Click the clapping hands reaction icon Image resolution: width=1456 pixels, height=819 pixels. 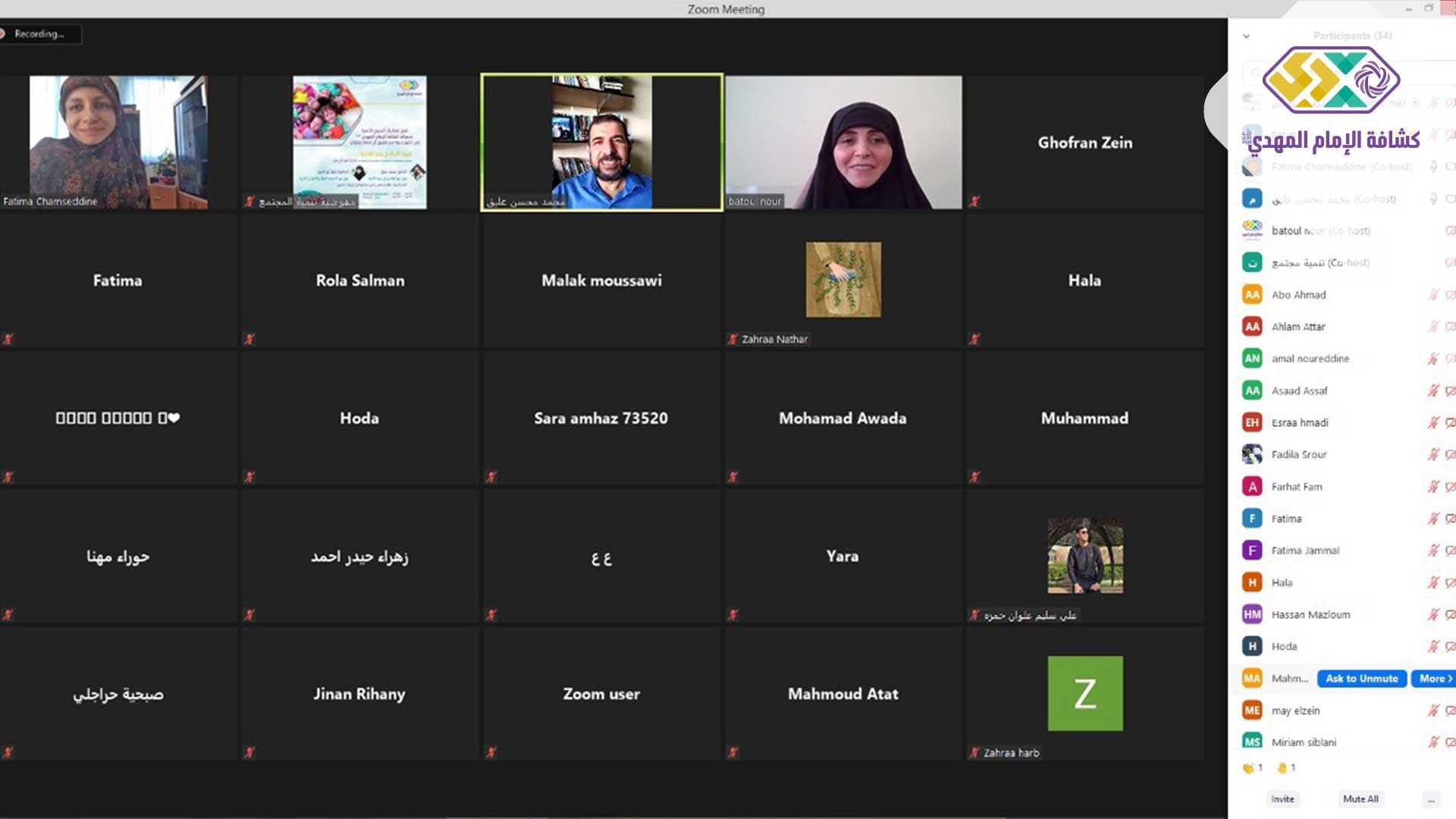1248,768
